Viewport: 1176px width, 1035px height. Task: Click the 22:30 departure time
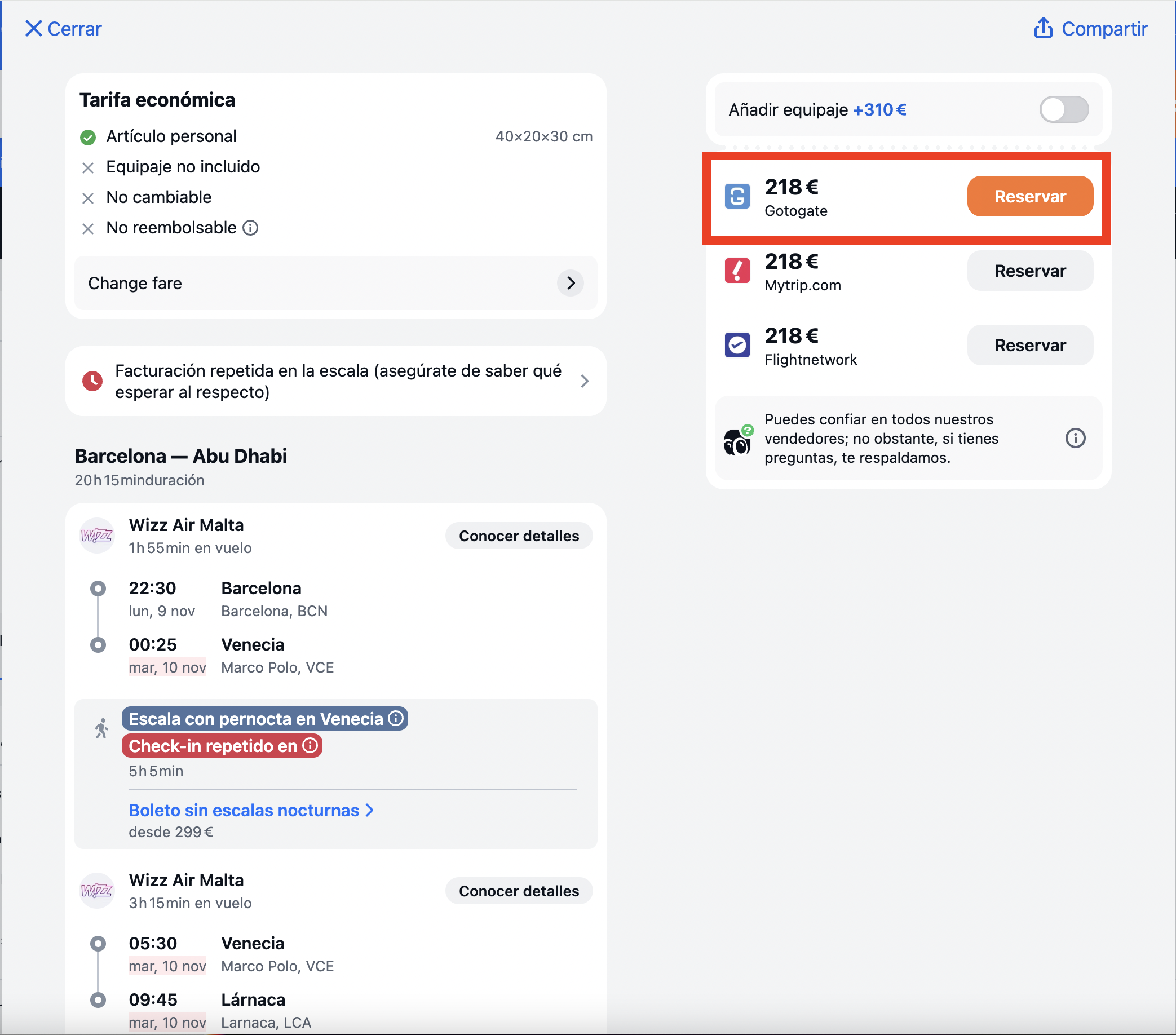(152, 588)
